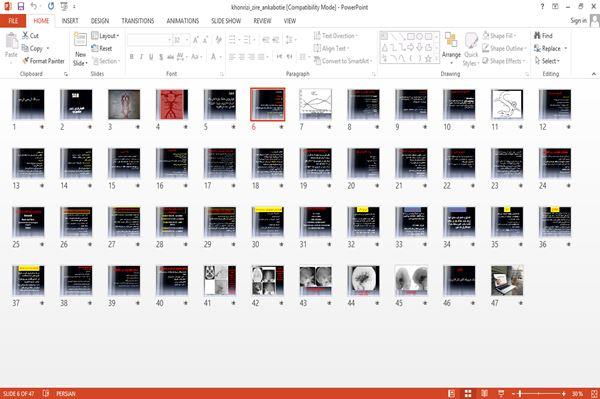Open the Section dropdown

click(106, 61)
